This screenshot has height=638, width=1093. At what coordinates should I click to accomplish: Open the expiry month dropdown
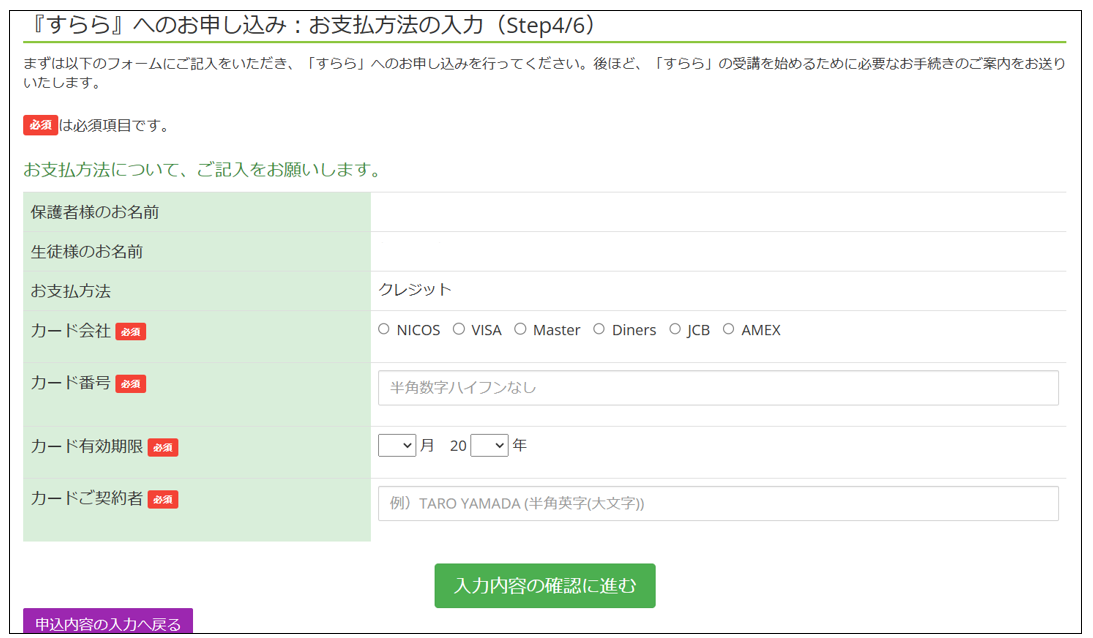397,446
